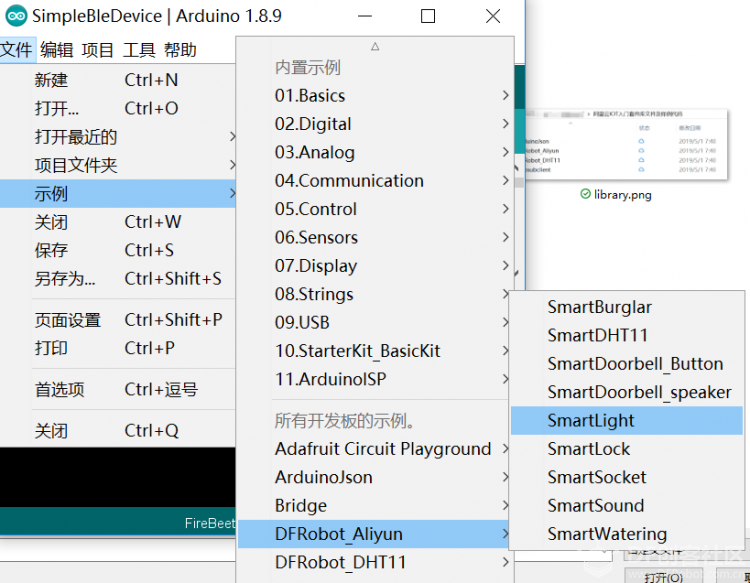Expand DFRobot_Aliyun examples
The width and height of the screenshot is (750, 583).
[375, 534]
